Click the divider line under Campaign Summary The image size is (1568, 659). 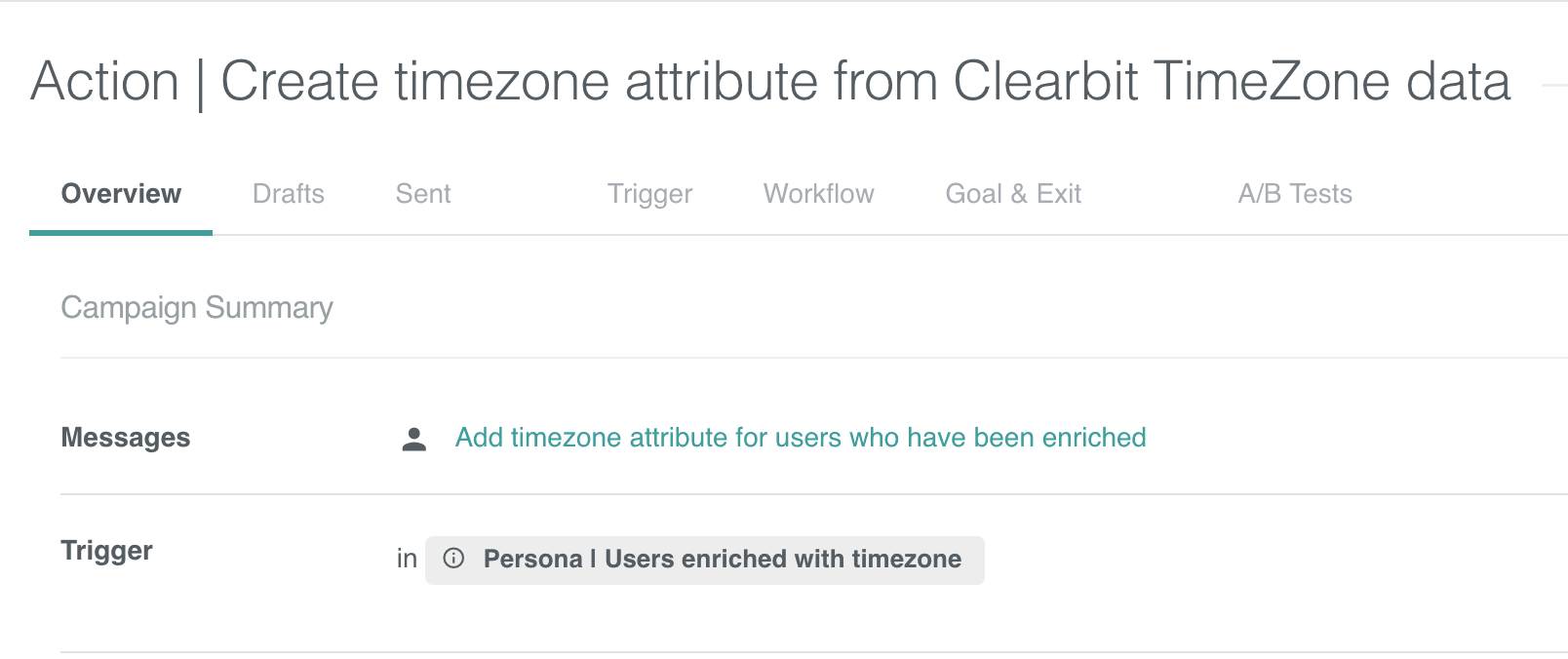(x=814, y=358)
